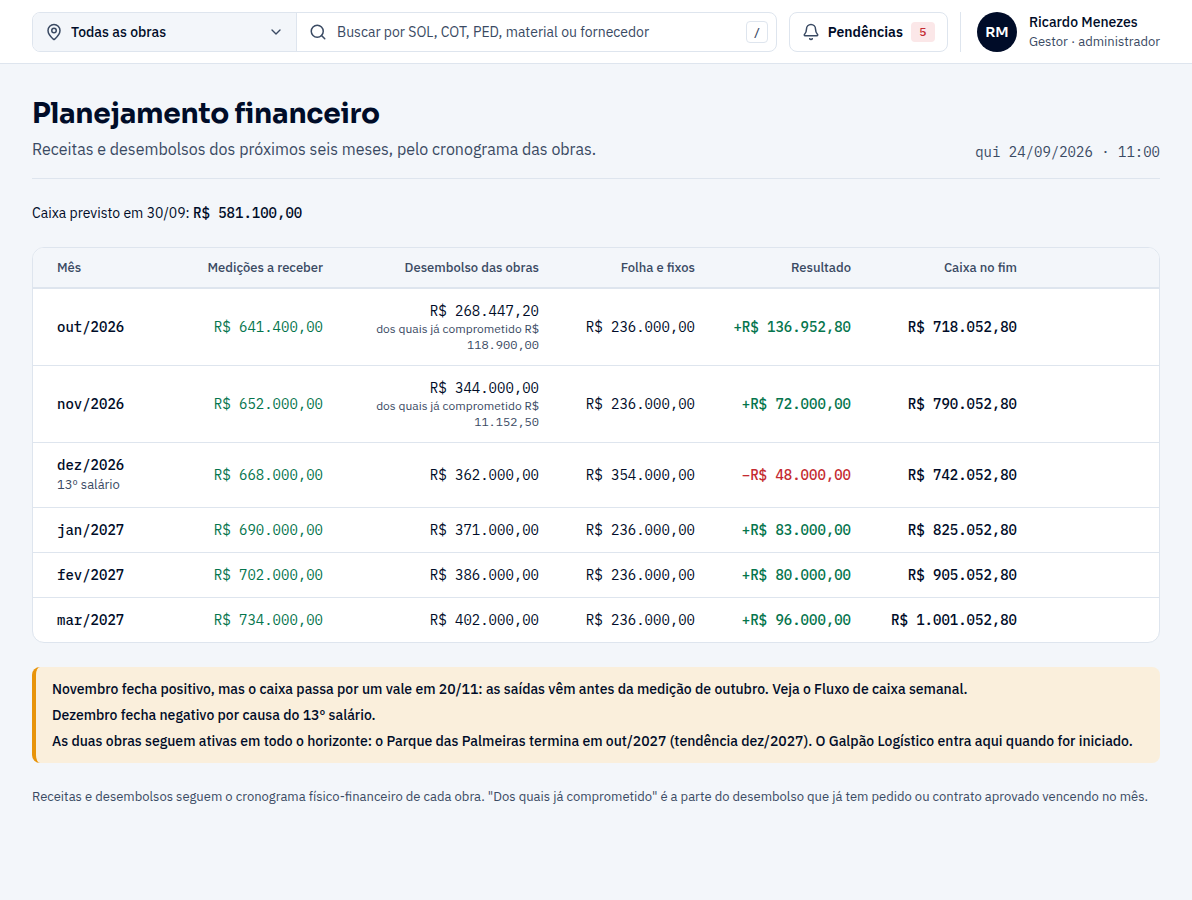The width and height of the screenshot is (1192, 900).
Task: Click the location pin icon beside Todas as obras
Action: coord(54,32)
